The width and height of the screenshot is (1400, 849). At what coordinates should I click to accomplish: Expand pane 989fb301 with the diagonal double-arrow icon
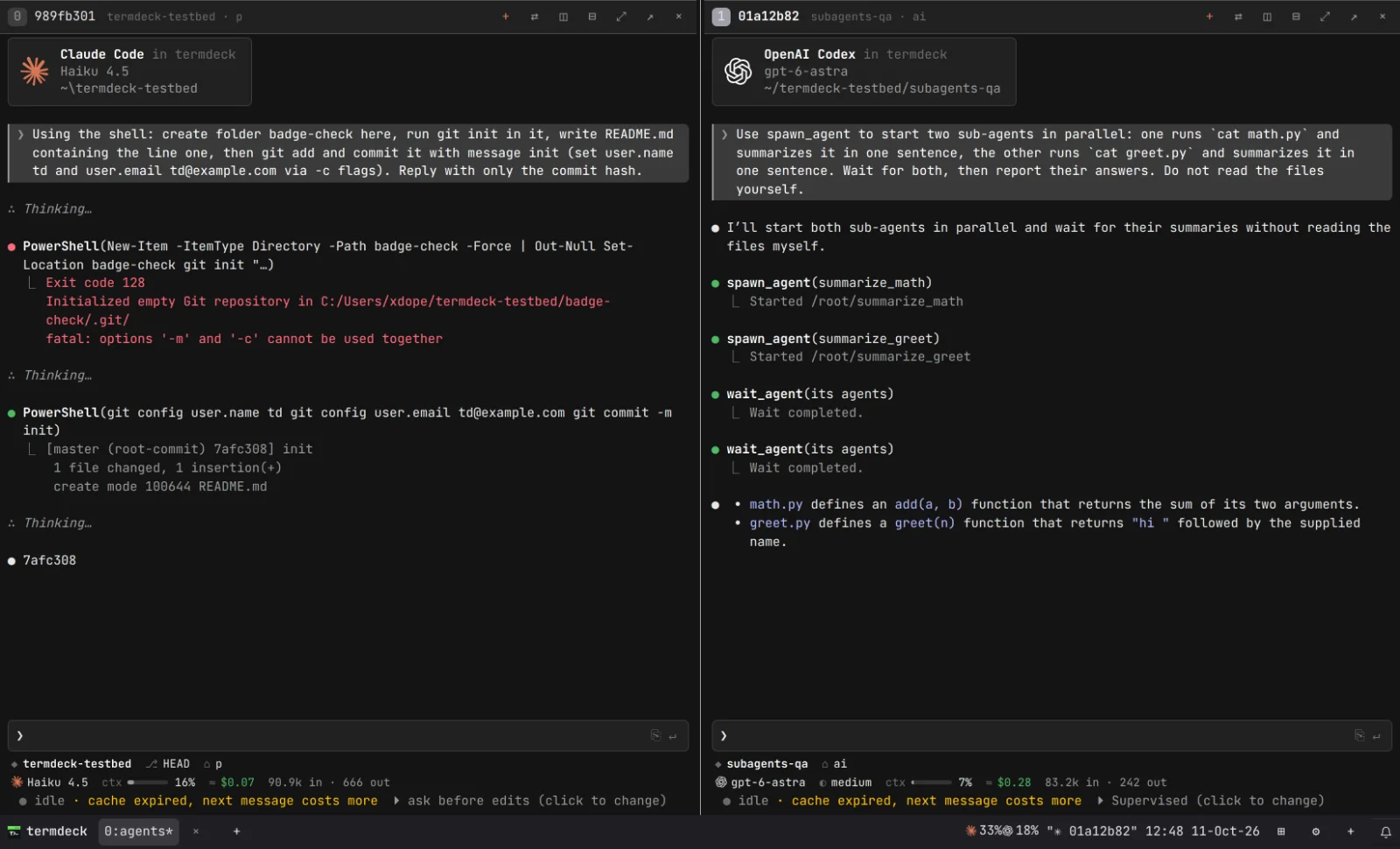tap(620, 17)
